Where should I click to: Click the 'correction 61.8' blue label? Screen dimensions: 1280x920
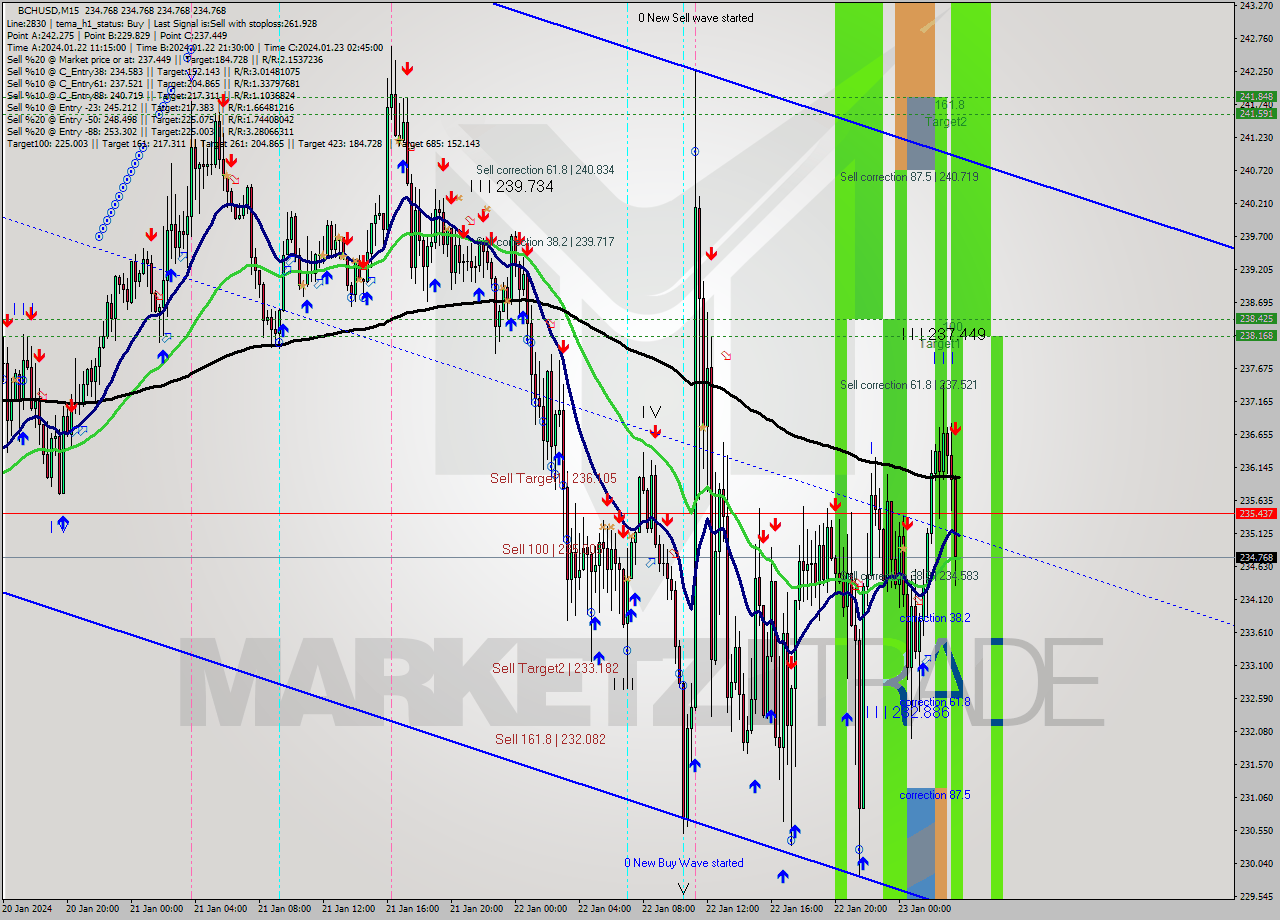[934, 702]
